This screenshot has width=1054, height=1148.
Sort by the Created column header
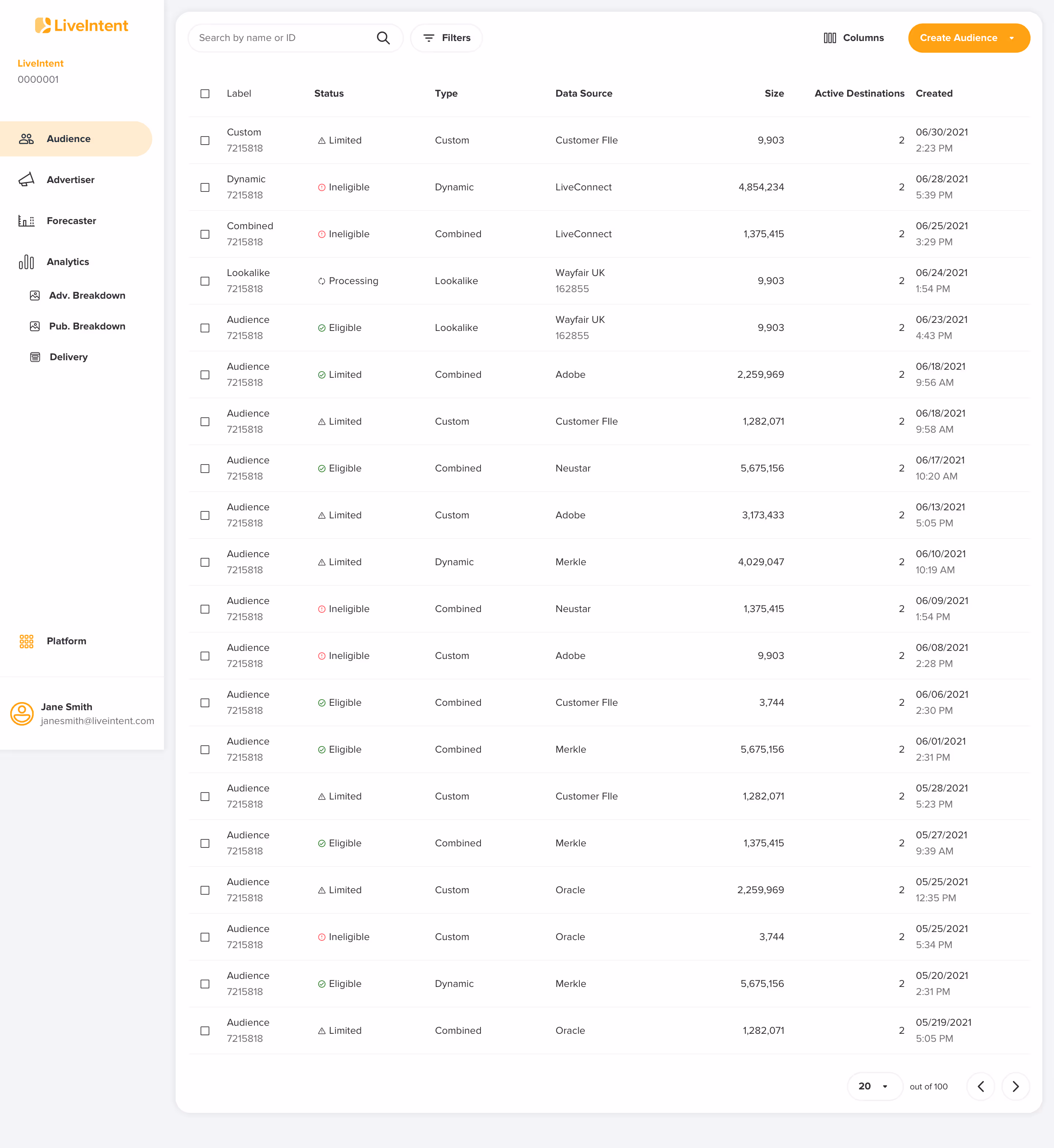point(934,94)
